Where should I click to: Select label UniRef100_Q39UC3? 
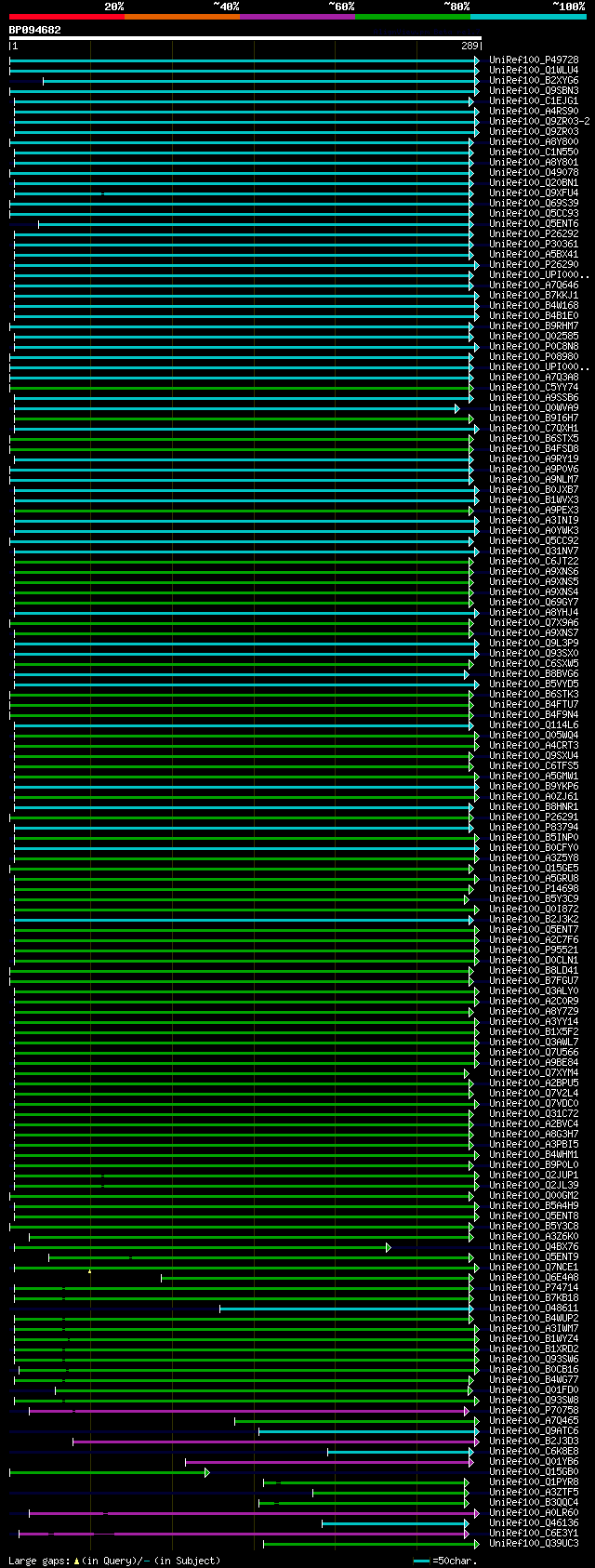click(534, 1543)
